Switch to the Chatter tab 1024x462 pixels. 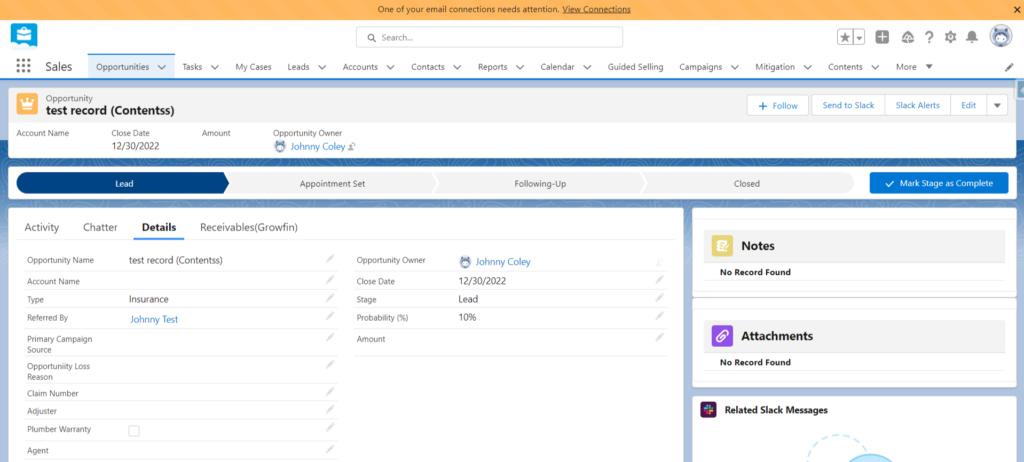(100, 227)
